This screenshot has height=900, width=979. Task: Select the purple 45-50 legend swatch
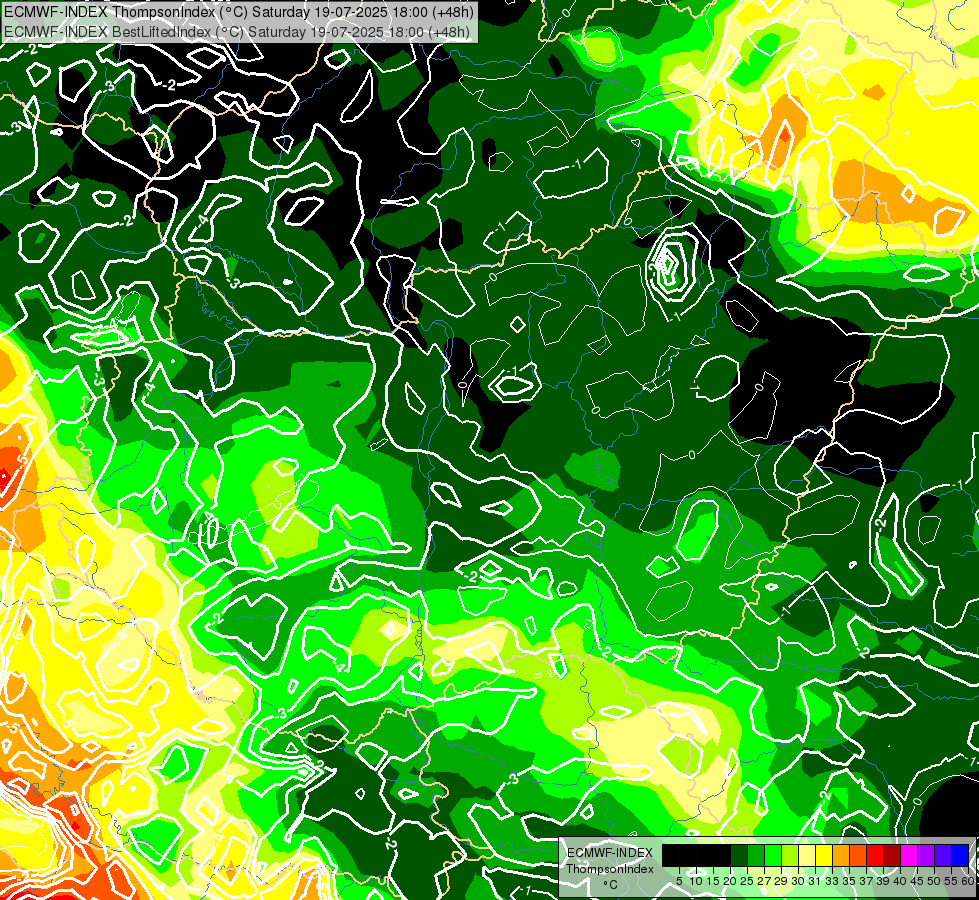tap(926, 855)
